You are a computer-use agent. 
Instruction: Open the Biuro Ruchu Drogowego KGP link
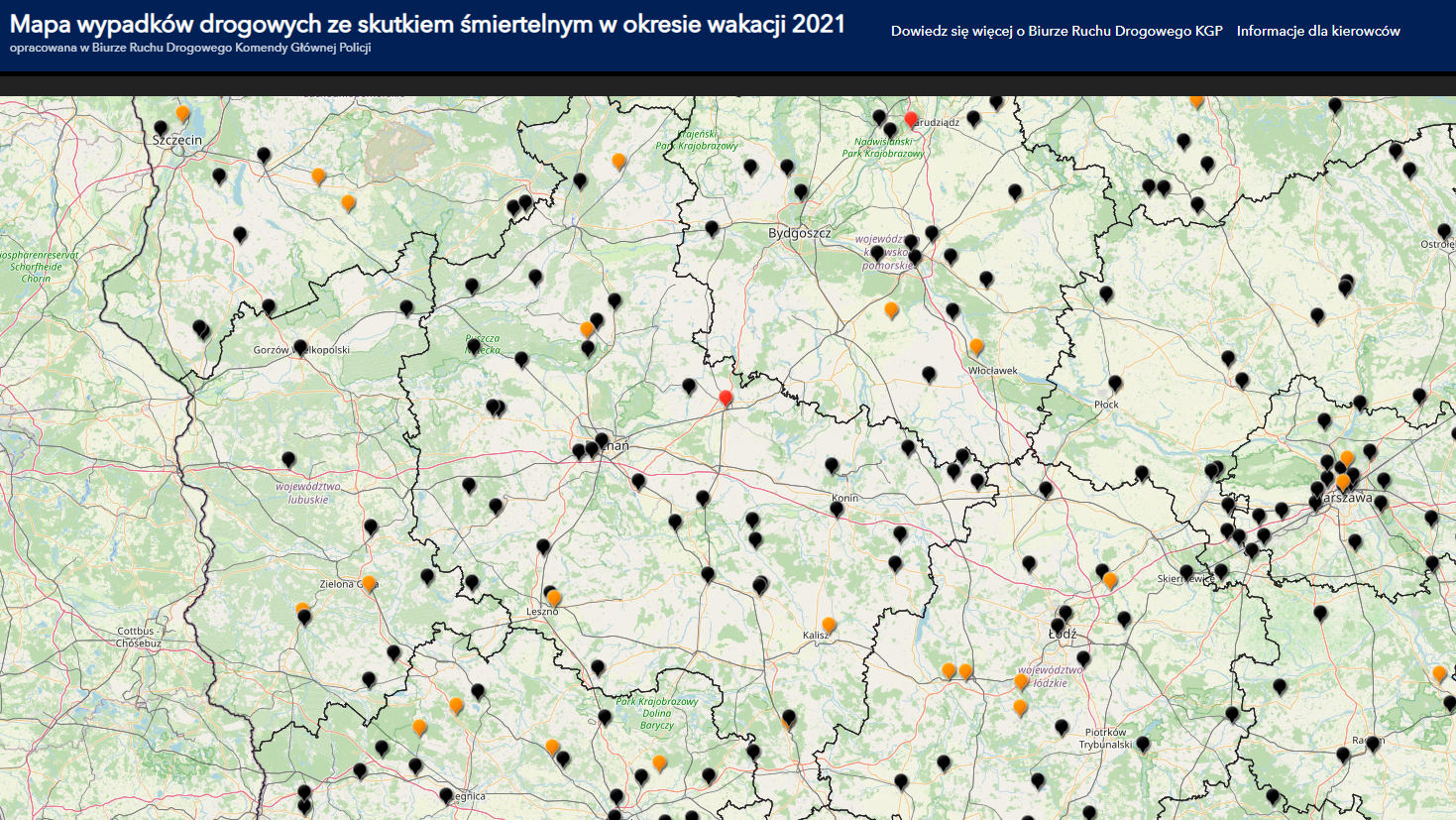tap(1056, 31)
